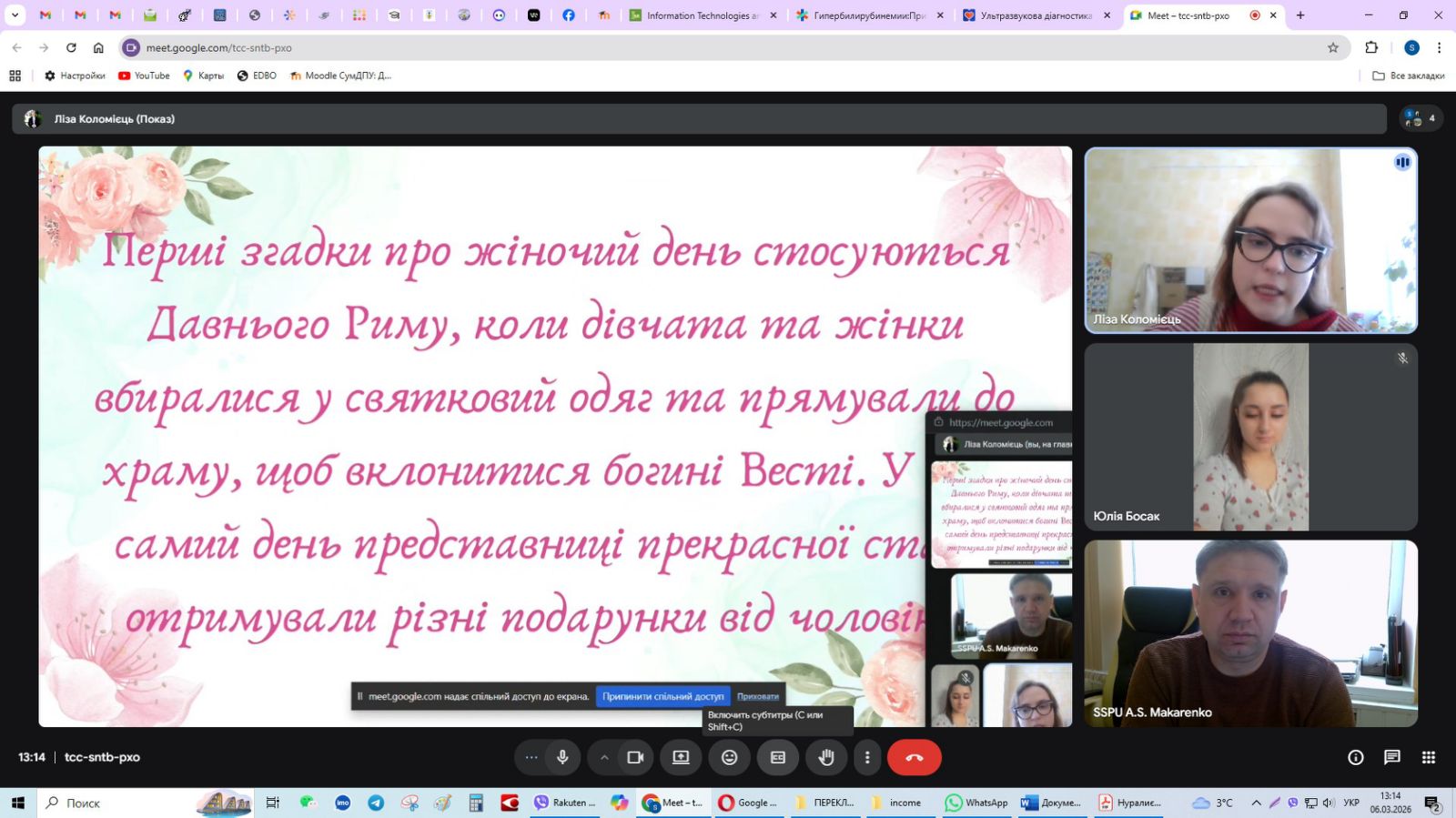Open audio settings with the three-dots button
Screen dimensions: 1456x818
pos(531,757)
